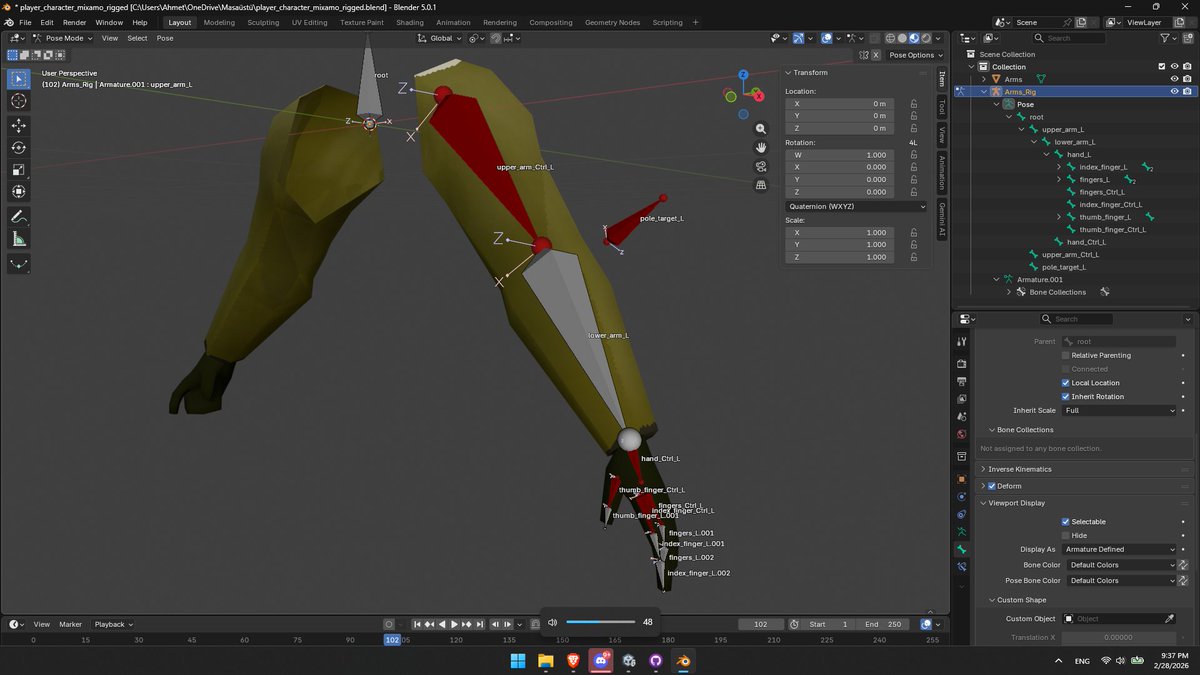Switch to wireframe viewport shading

(x=890, y=38)
